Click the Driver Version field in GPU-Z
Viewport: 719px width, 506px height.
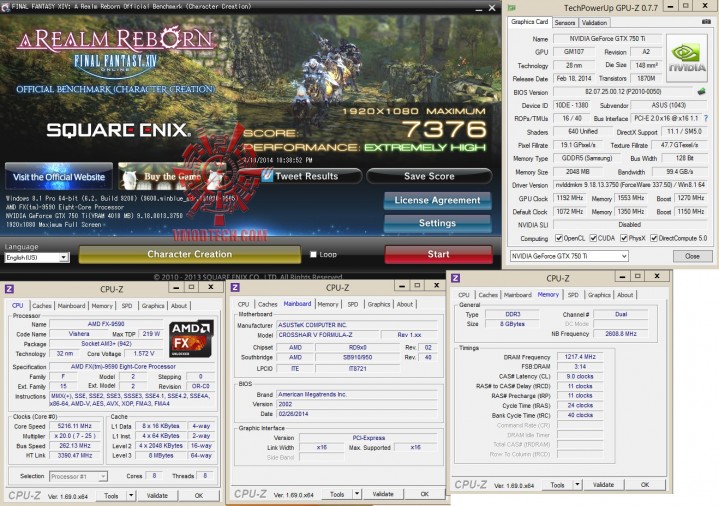(x=631, y=185)
